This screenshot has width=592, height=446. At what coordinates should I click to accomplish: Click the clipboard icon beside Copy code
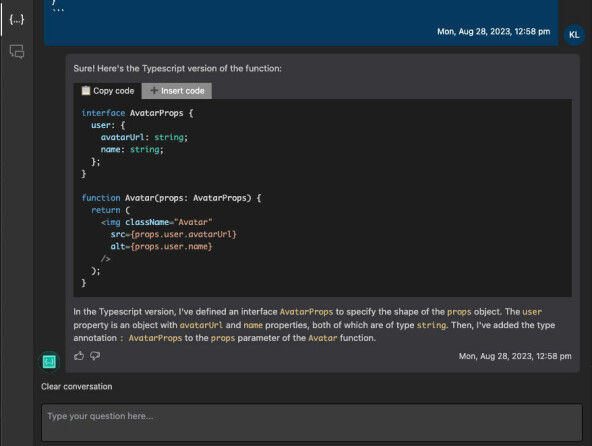(x=86, y=91)
